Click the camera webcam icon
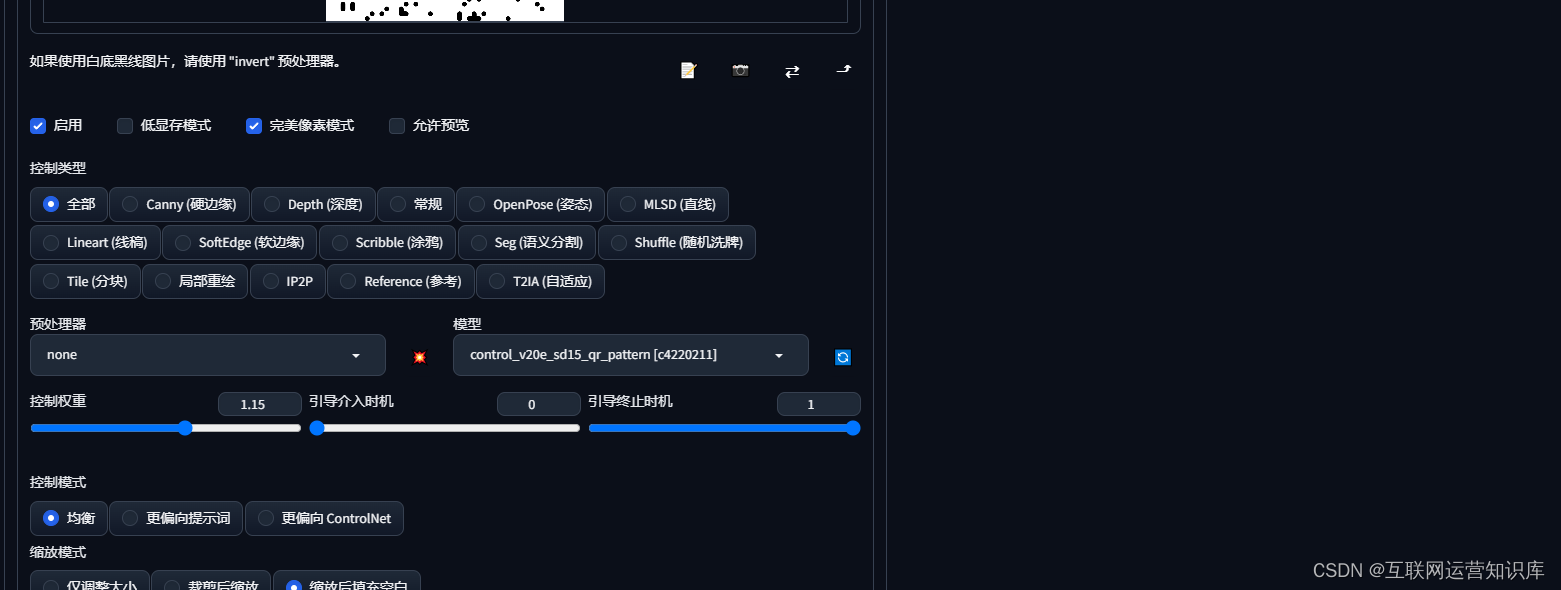 pos(740,70)
